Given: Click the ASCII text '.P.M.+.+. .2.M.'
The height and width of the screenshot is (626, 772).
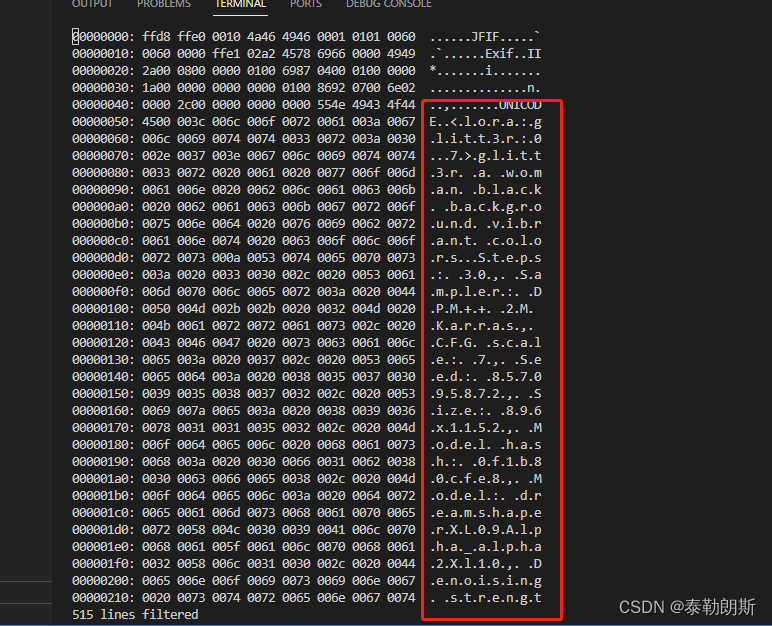Looking at the screenshot, I should click(x=482, y=308).
